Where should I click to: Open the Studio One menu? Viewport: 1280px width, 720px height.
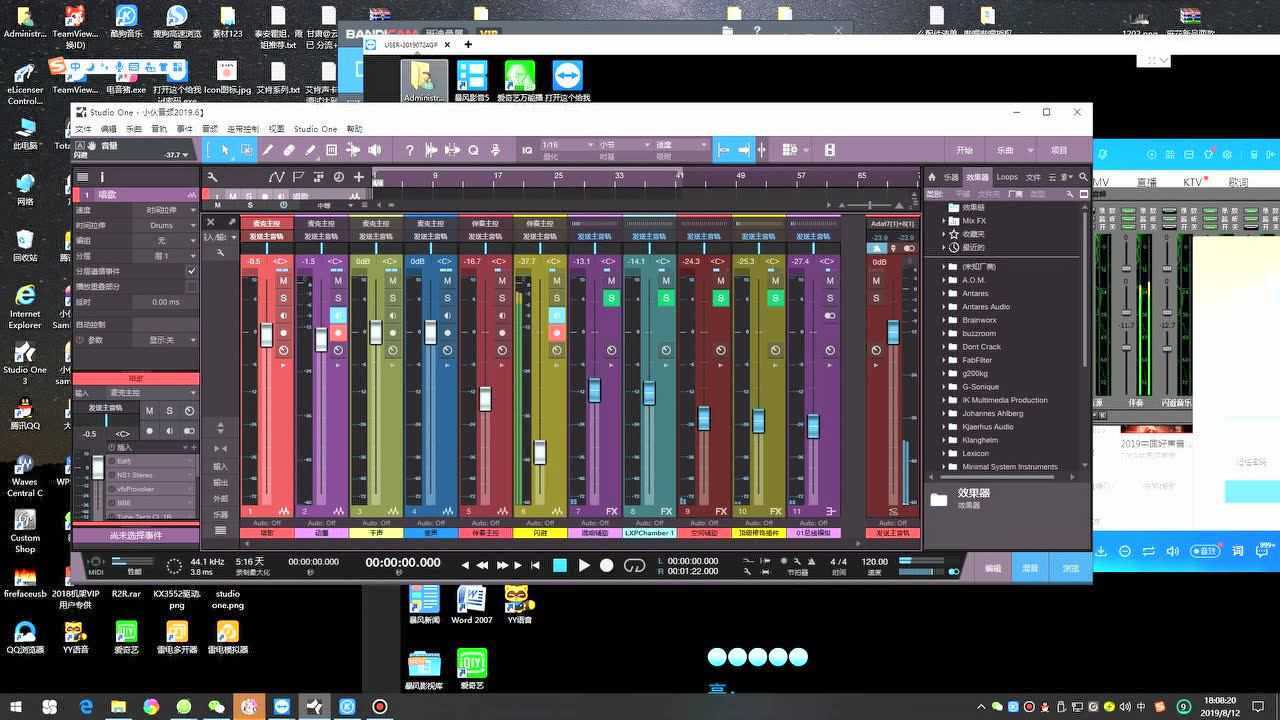pos(315,129)
